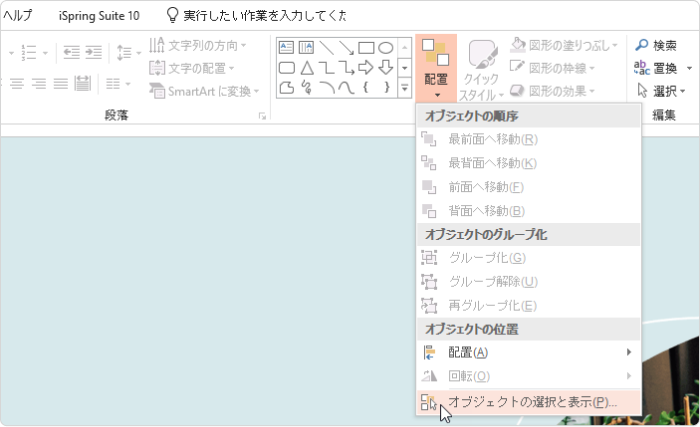Open the 置換 dropdown arrow
The height and width of the screenshot is (427, 700).
point(689,68)
